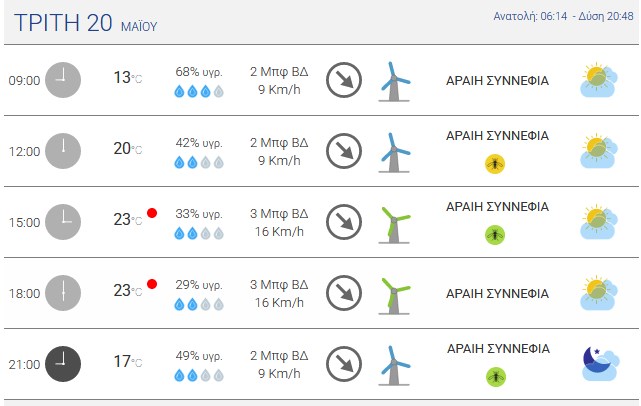Click the 09:00 clock icon
The width and height of the screenshot is (641, 406).
click(x=63, y=80)
